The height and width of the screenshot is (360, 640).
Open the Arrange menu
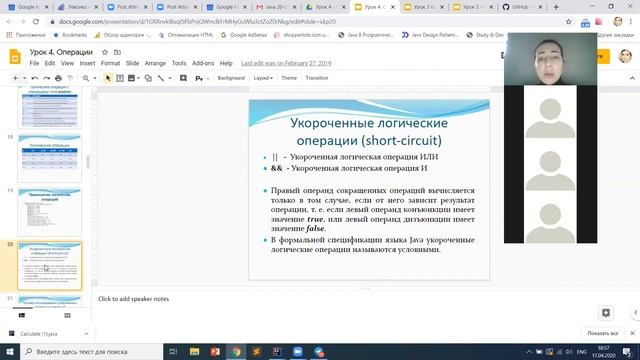tap(155, 63)
